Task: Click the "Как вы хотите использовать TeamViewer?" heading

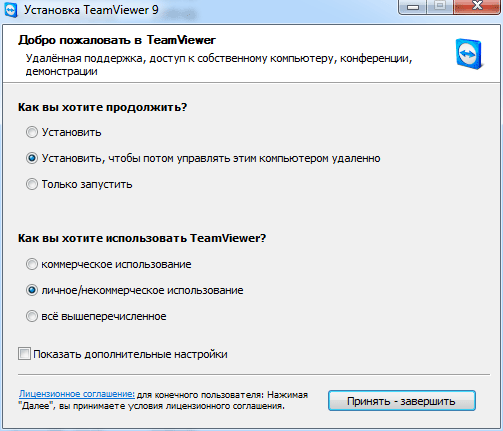Action: 142,238
